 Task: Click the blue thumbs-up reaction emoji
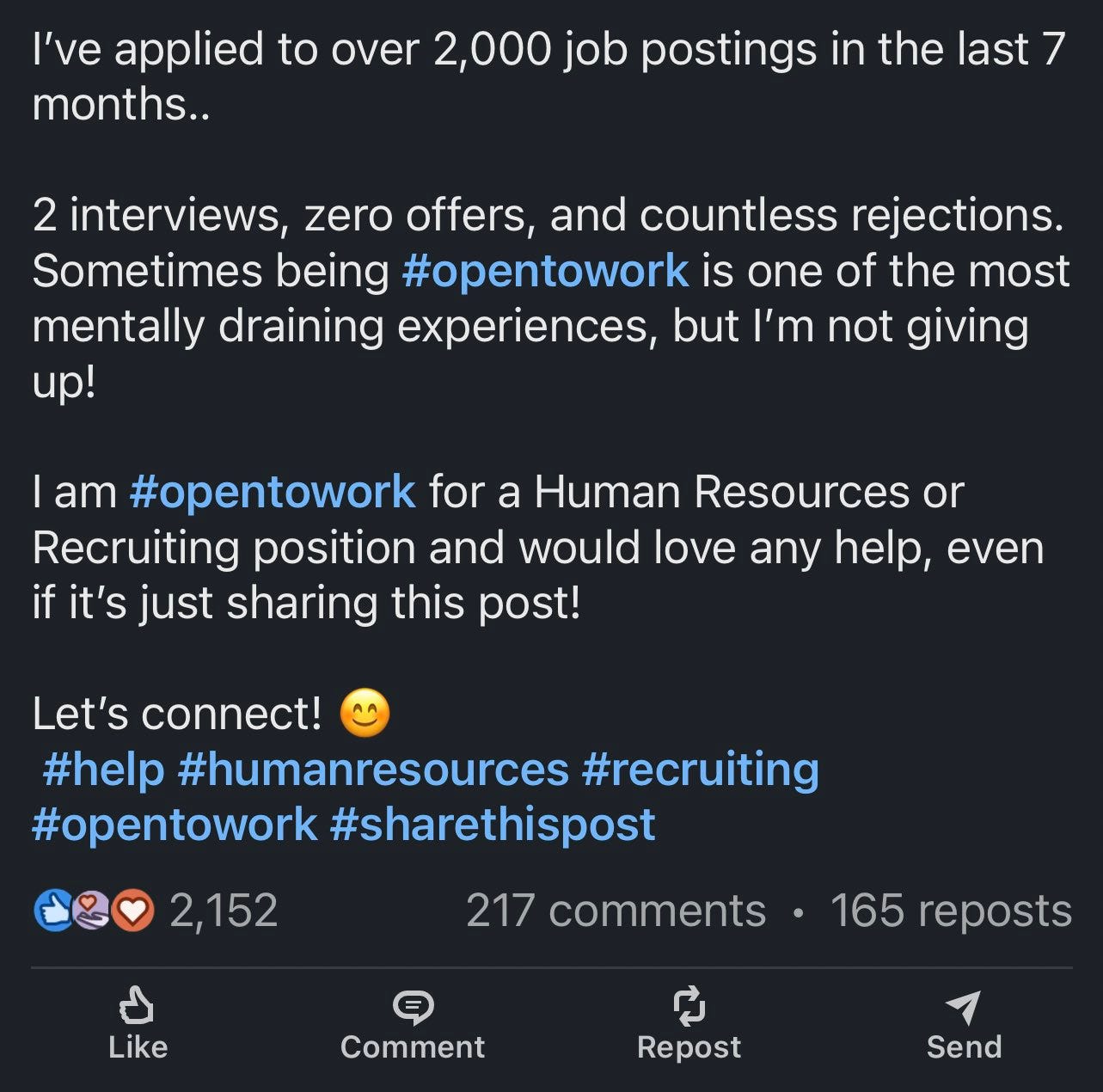point(53,909)
